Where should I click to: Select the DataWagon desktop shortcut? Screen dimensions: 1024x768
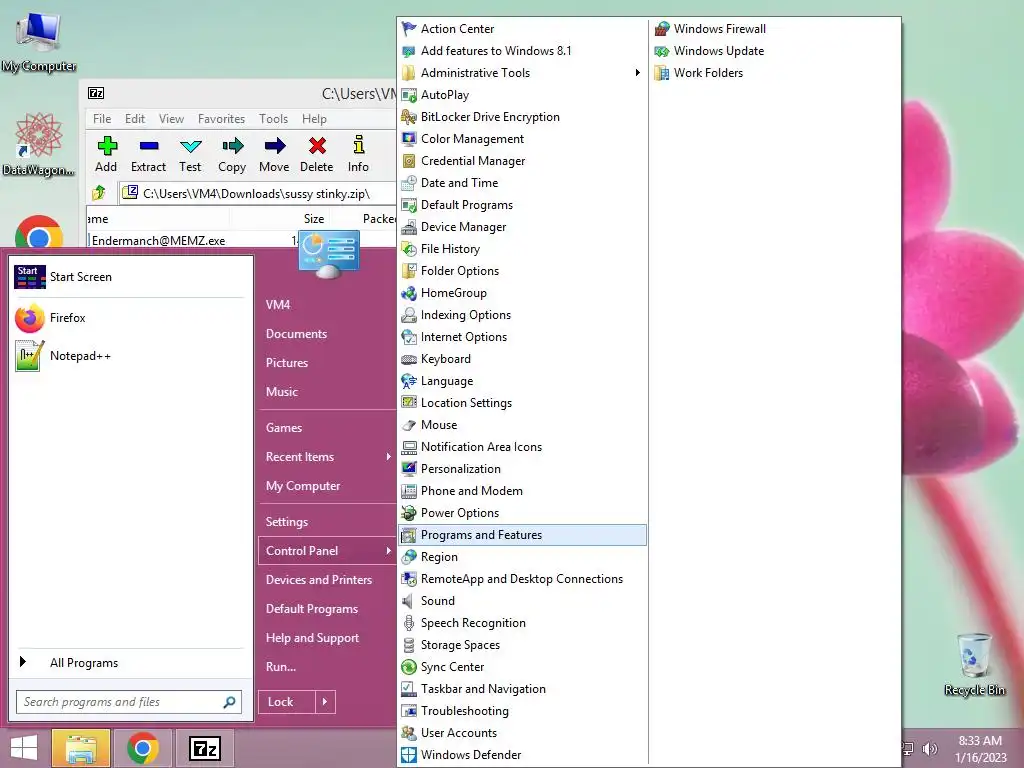click(39, 145)
